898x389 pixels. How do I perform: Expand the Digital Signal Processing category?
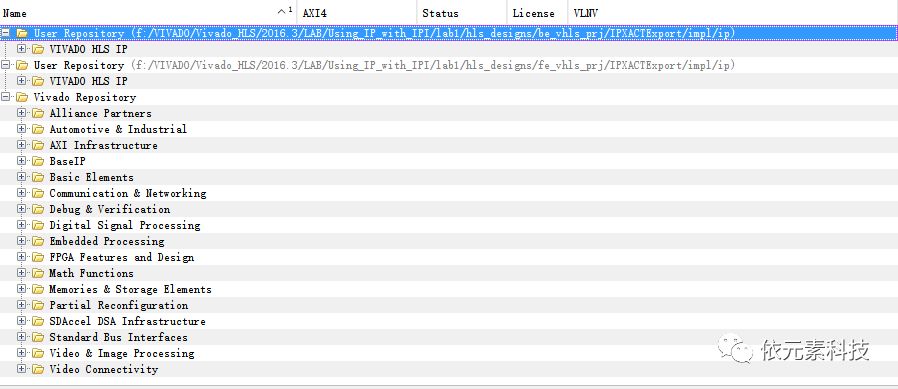pyautogui.click(x=22, y=225)
